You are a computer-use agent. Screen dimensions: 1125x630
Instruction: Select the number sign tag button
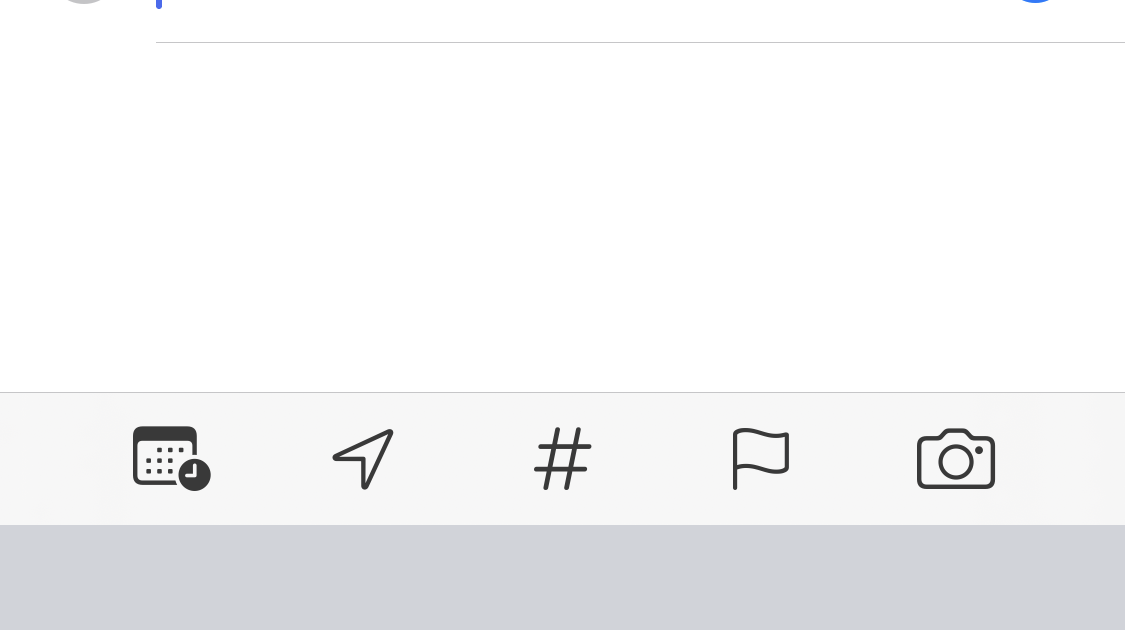[562, 459]
